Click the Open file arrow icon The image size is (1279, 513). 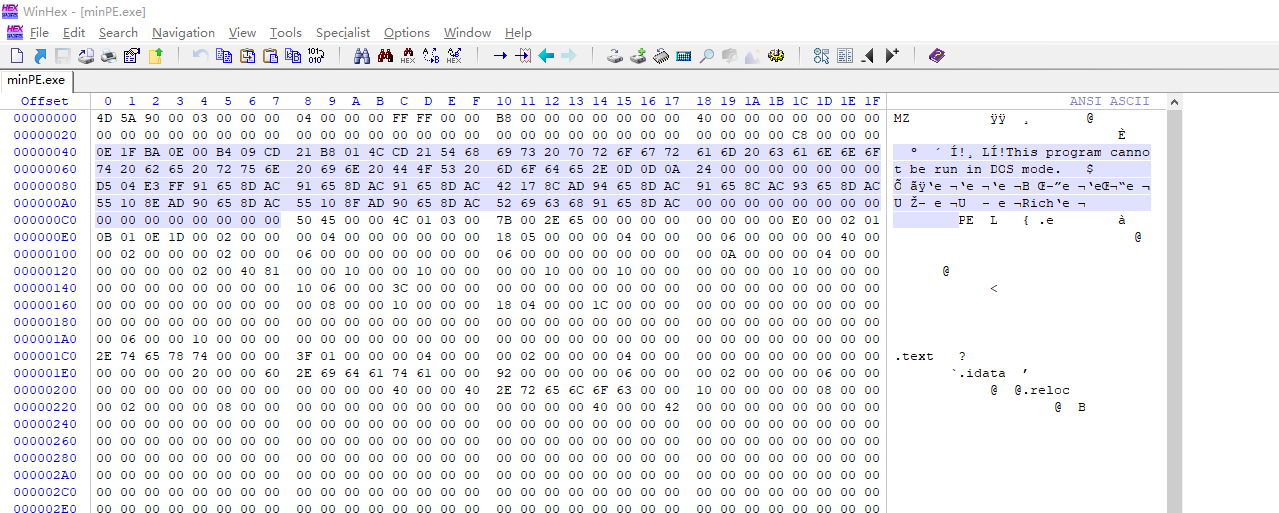pos(40,56)
